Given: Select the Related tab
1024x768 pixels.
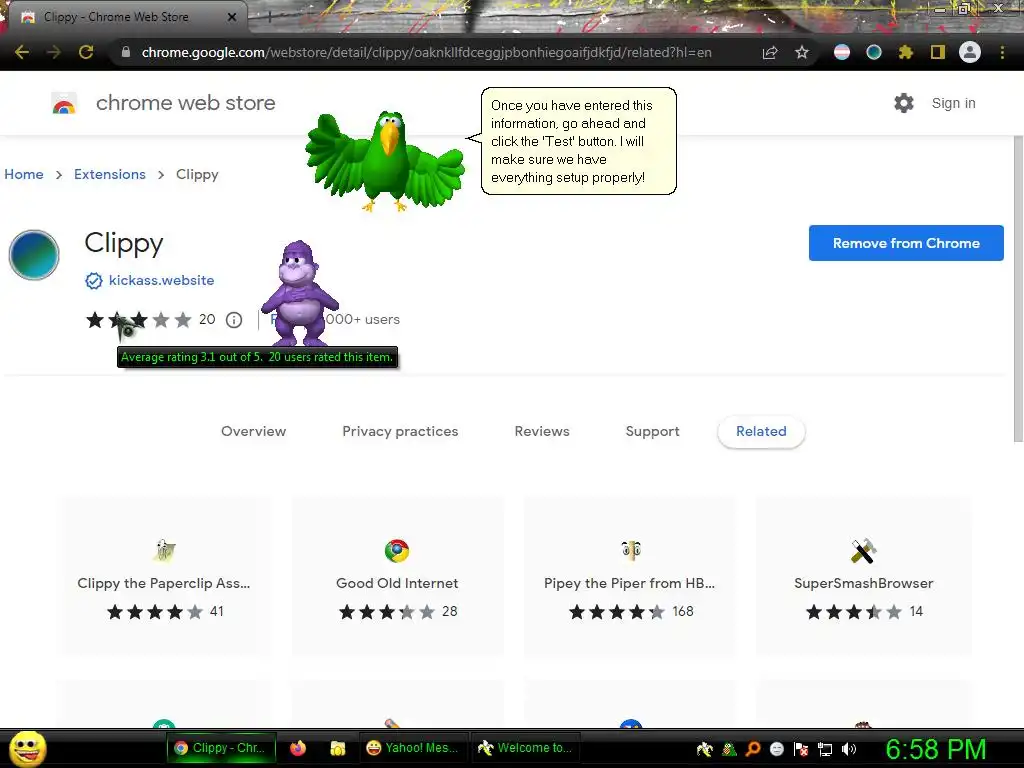Looking at the screenshot, I should 761,432.
